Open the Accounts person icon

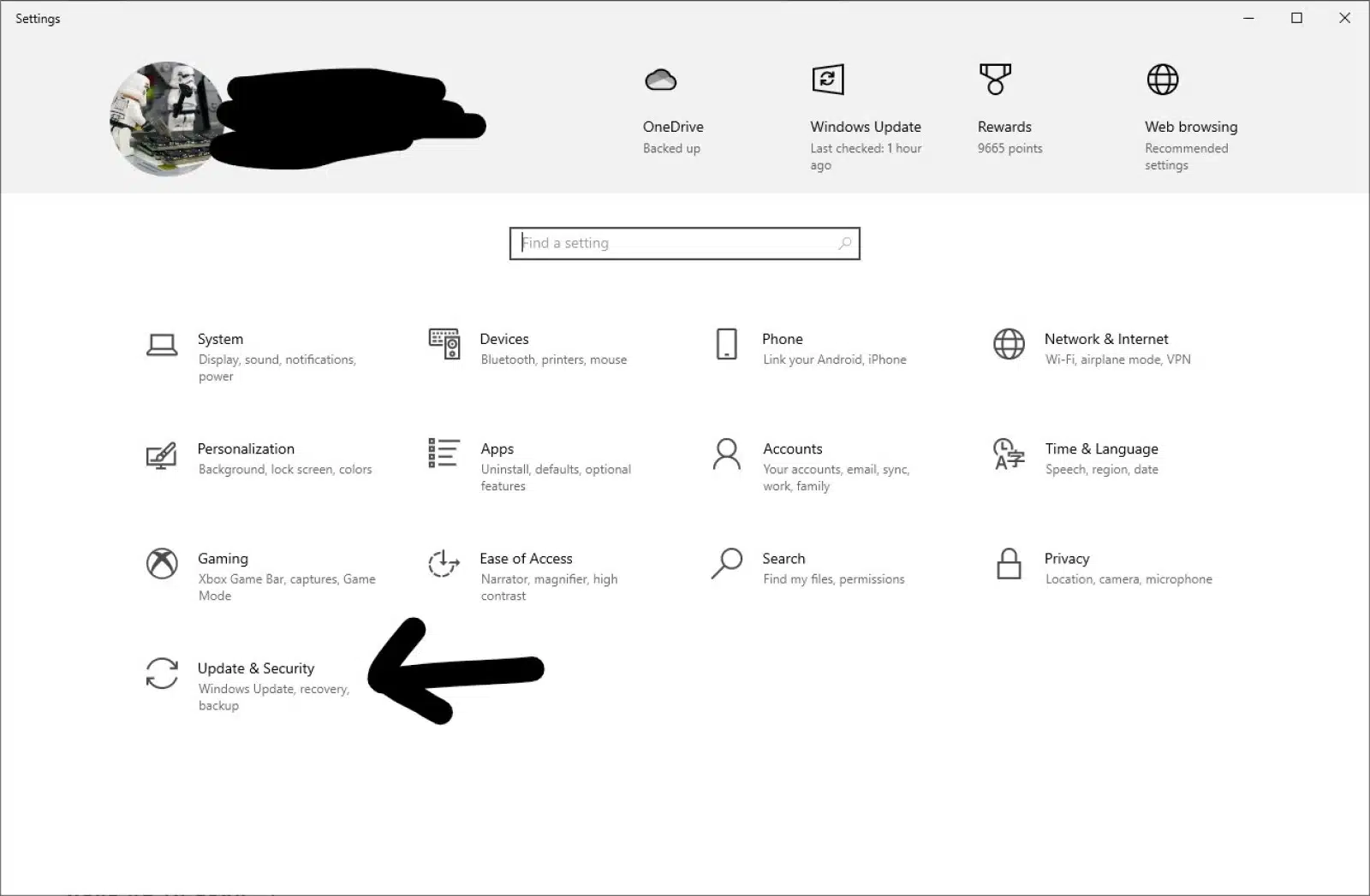(726, 454)
